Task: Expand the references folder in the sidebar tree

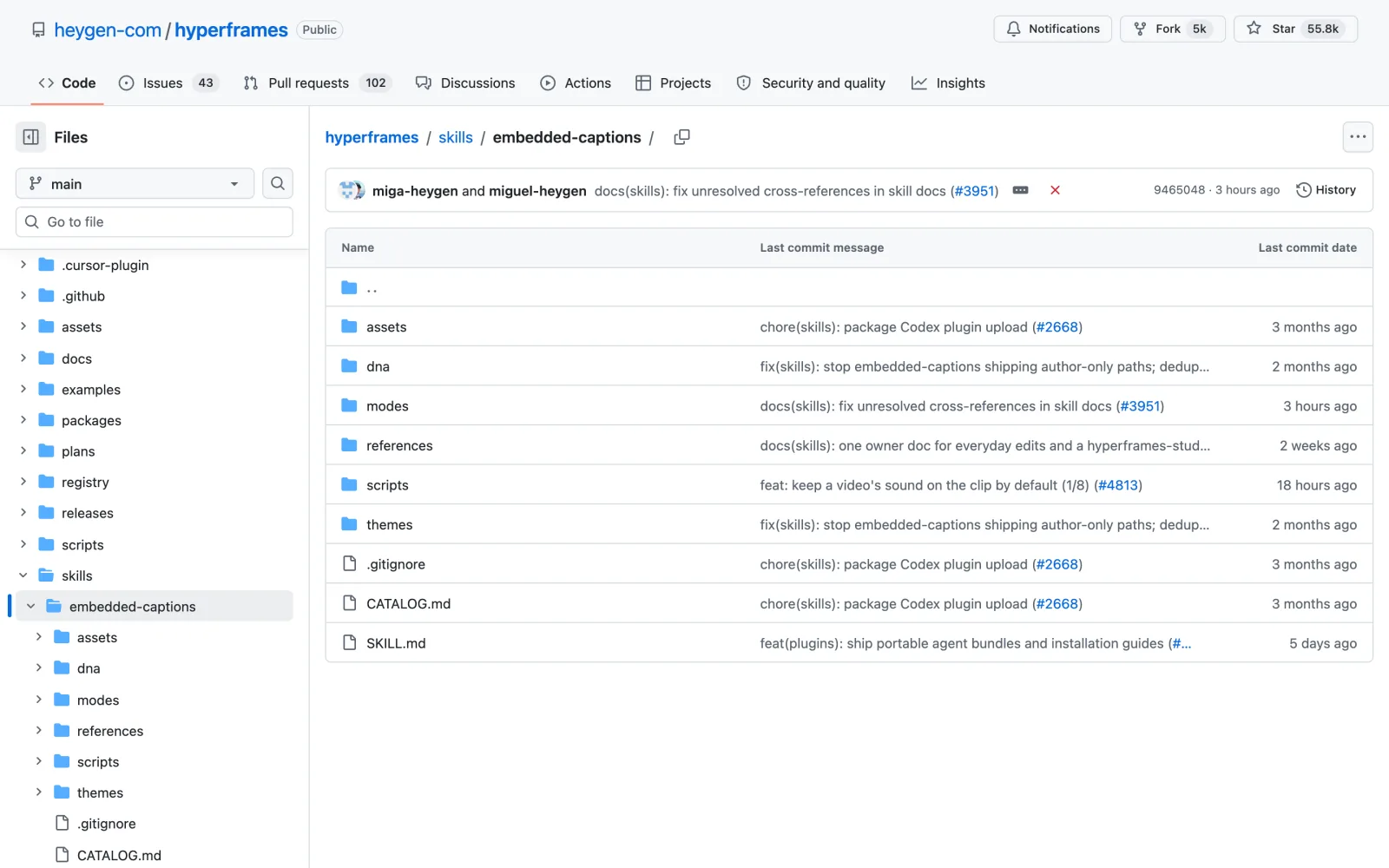Action: coord(39,731)
